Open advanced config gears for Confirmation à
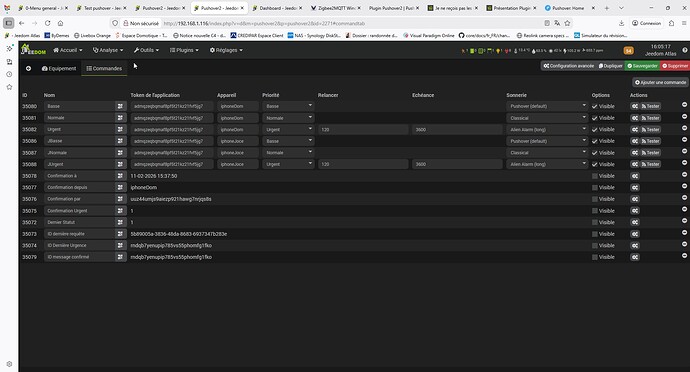This screenshot has width=690, height=372. click(x=635, y=176)
